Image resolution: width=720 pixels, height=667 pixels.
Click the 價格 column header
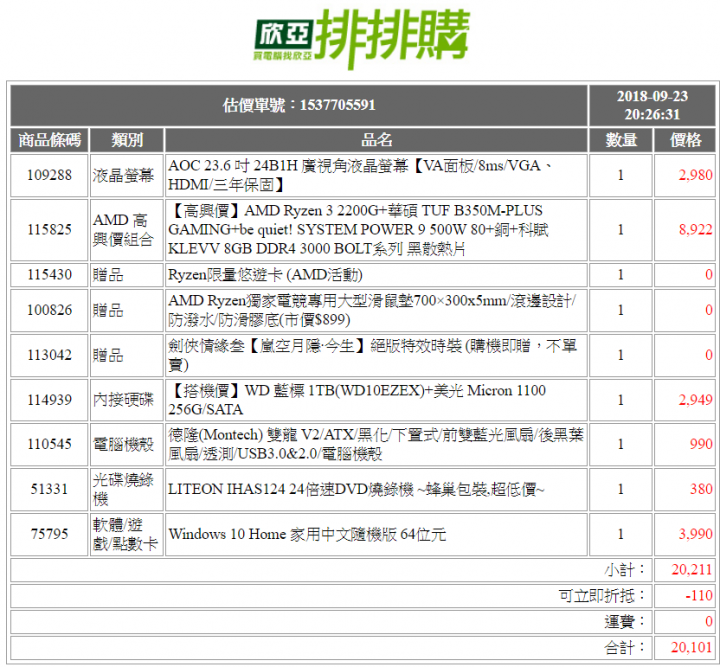click(685, 140)
